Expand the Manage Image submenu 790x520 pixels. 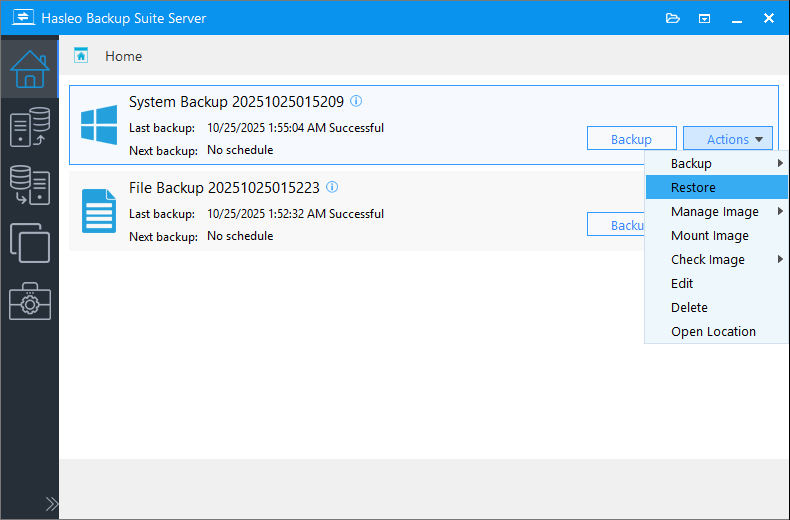click(x=716, y=212)
